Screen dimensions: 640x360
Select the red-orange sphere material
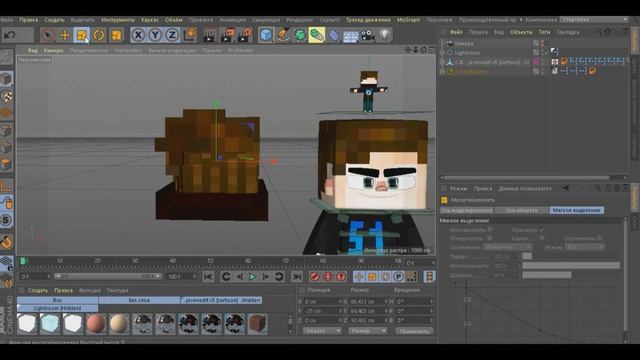point(96,324)
